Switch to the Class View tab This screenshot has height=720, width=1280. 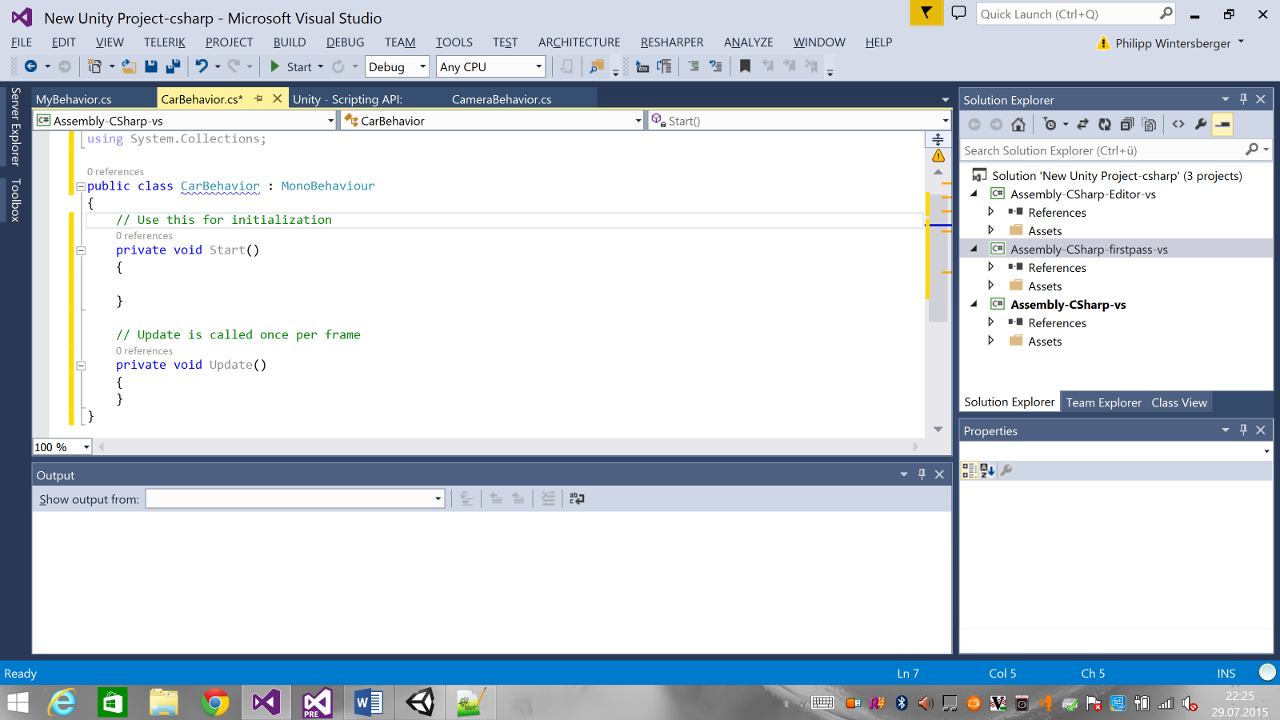(x=1179, y=402)
